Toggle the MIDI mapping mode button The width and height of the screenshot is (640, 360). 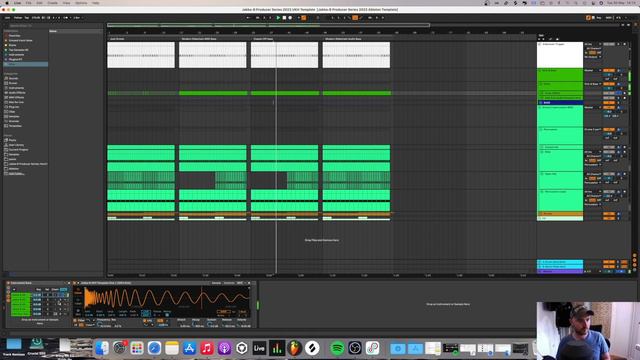point(609,18)
